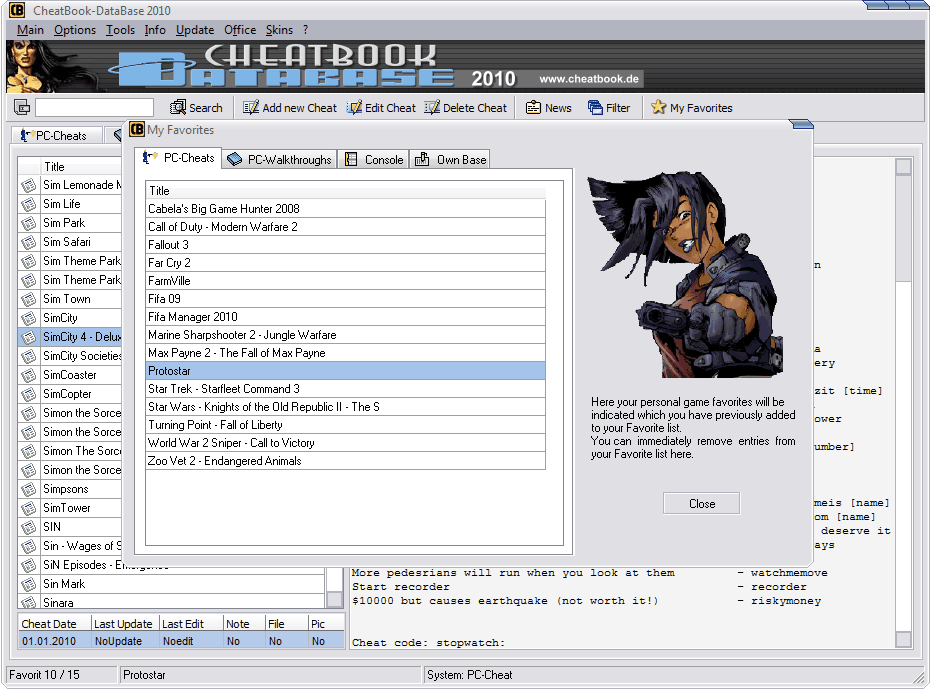Open My Favorites star icon

tap(658, 108)
